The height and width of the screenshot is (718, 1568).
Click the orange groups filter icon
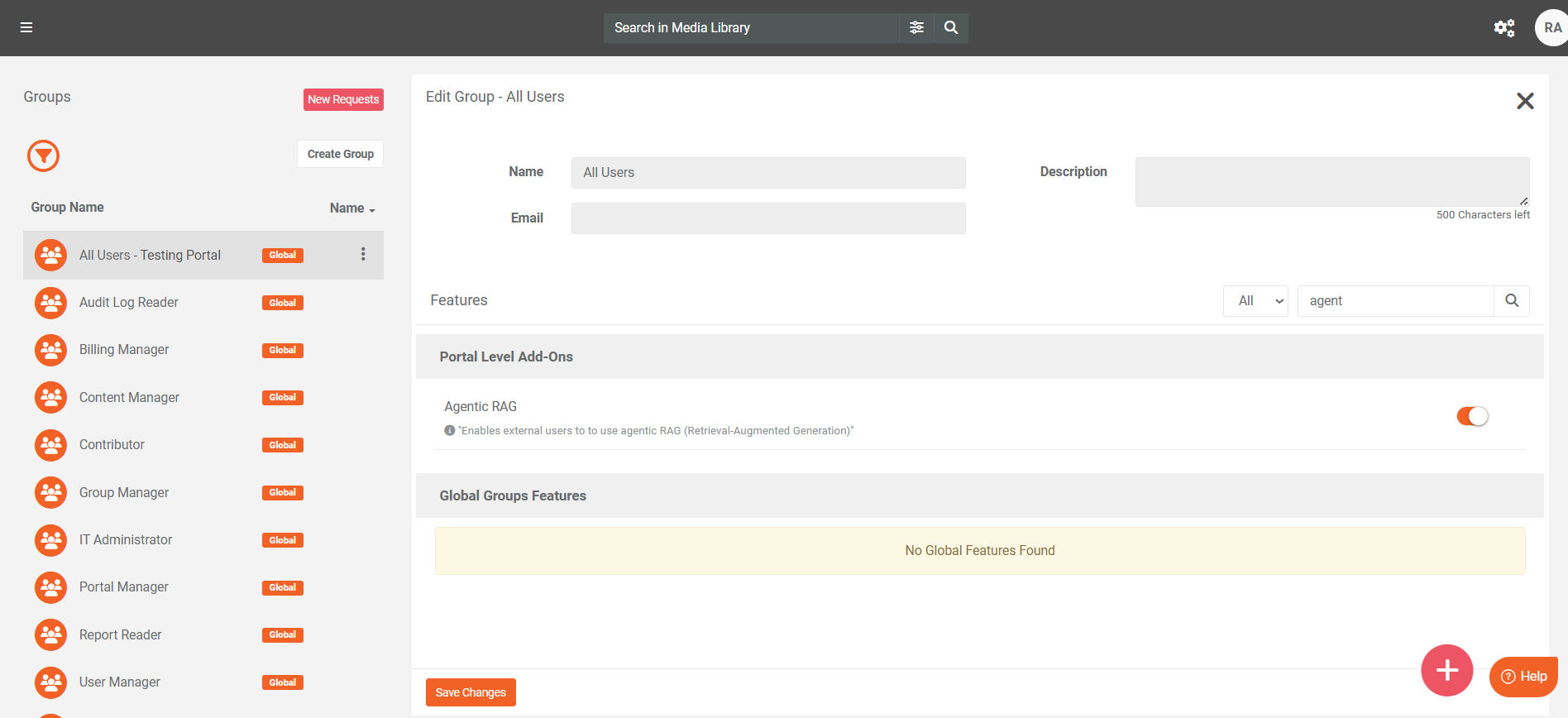click(43, 156)
